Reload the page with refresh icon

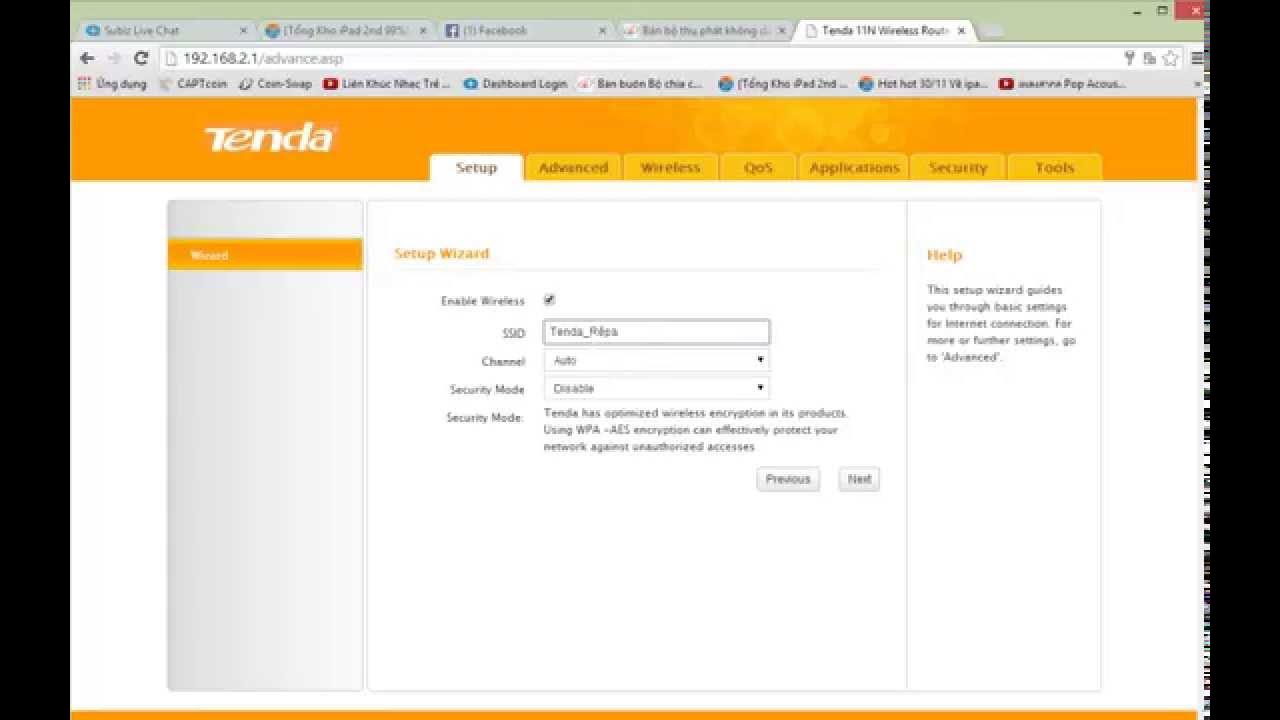pyautogui.click(x=140, y=58)
